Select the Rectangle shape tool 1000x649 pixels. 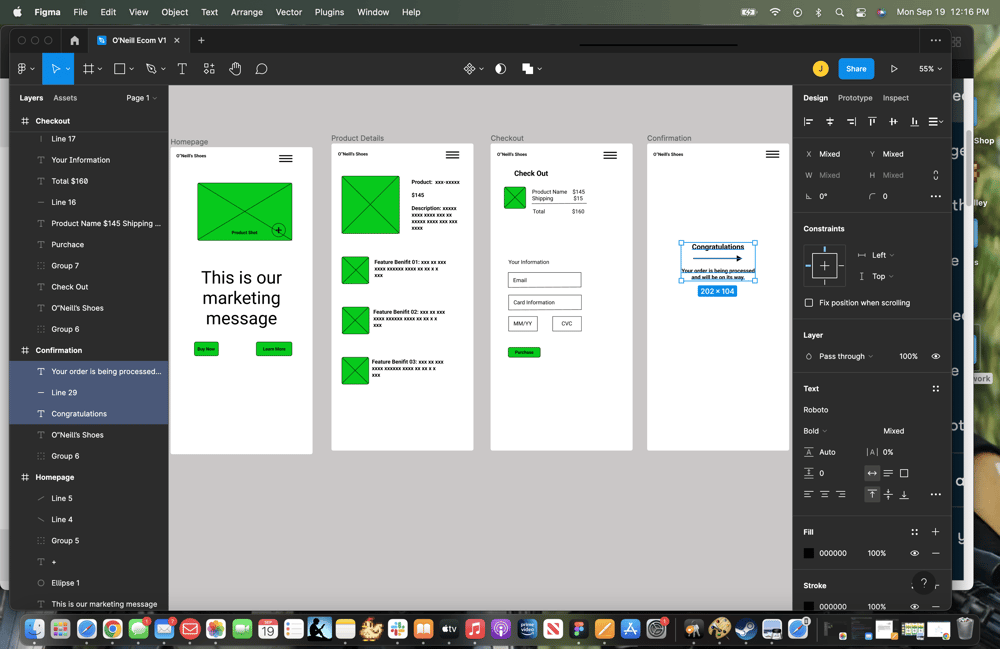pyautogui.click(x=120, y=68)
